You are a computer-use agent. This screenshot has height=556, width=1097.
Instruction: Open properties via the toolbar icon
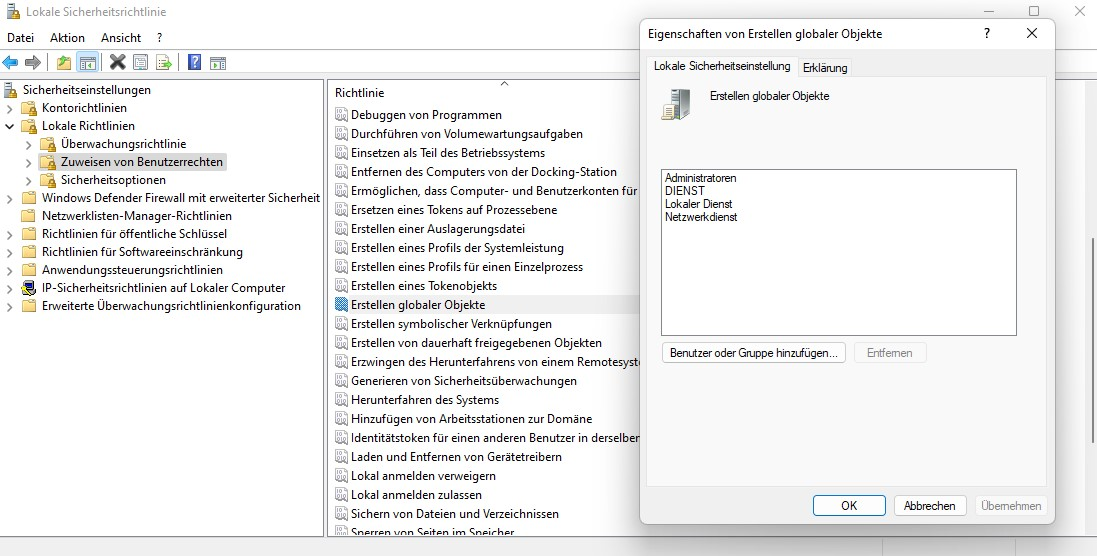[140, 62]
